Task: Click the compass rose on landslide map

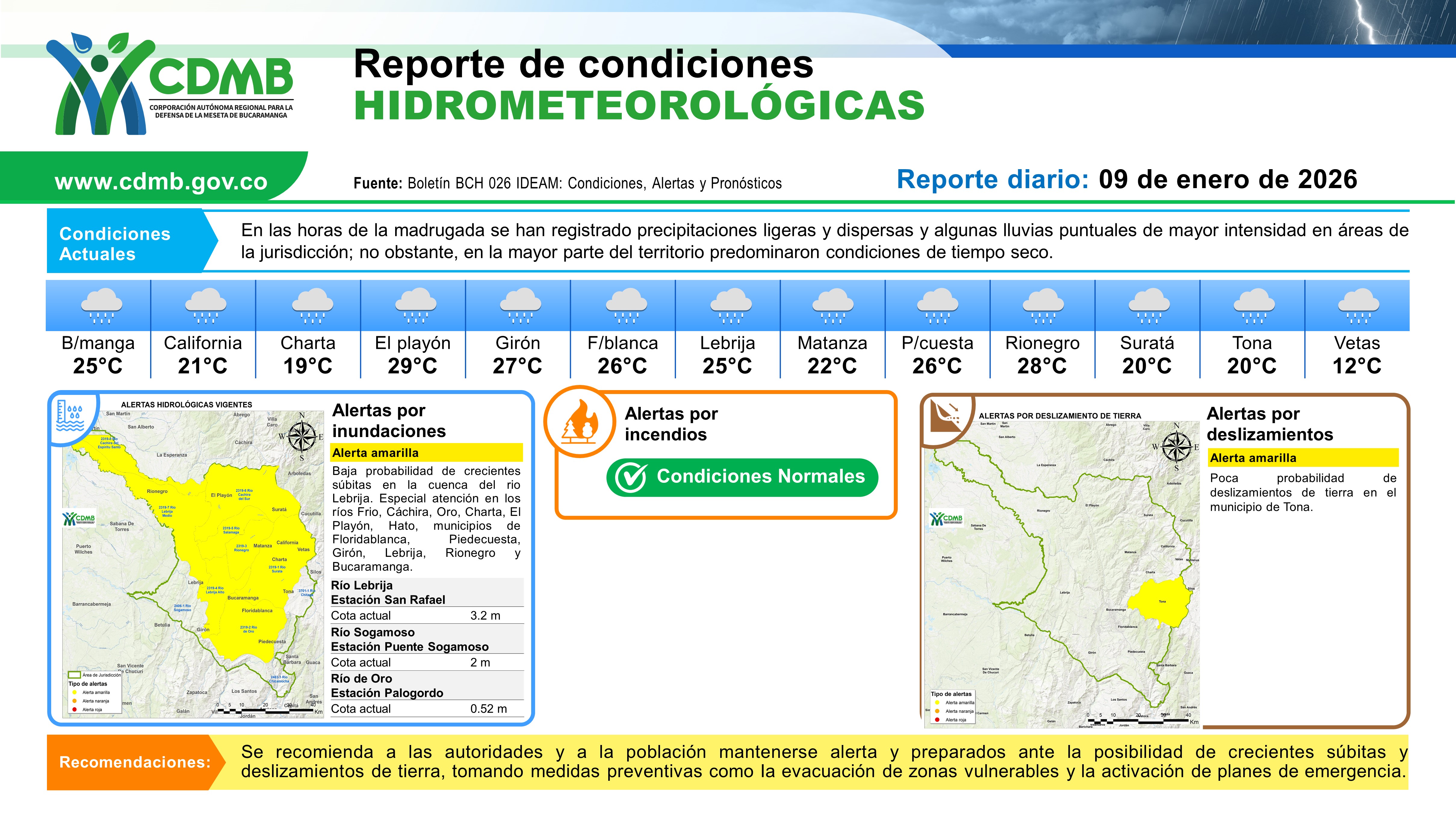Action: [x=1176, y=446]
